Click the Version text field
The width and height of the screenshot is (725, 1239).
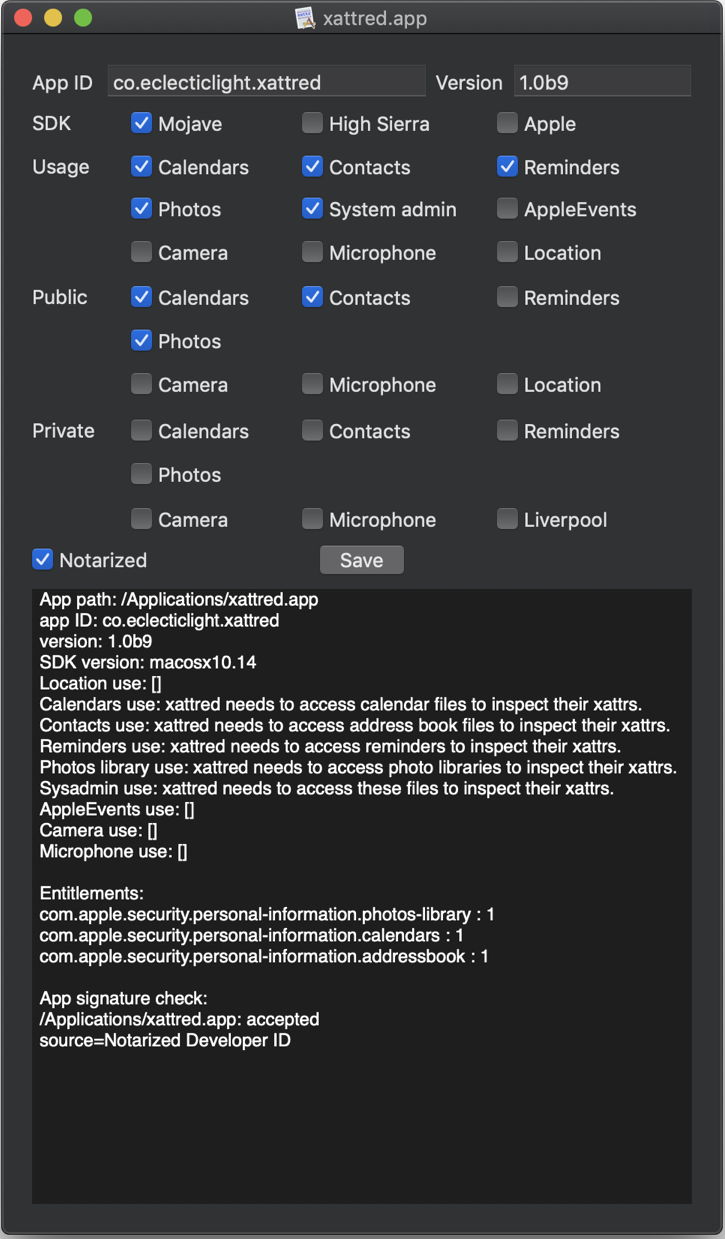pyautogui.click(x=602, y=82)
